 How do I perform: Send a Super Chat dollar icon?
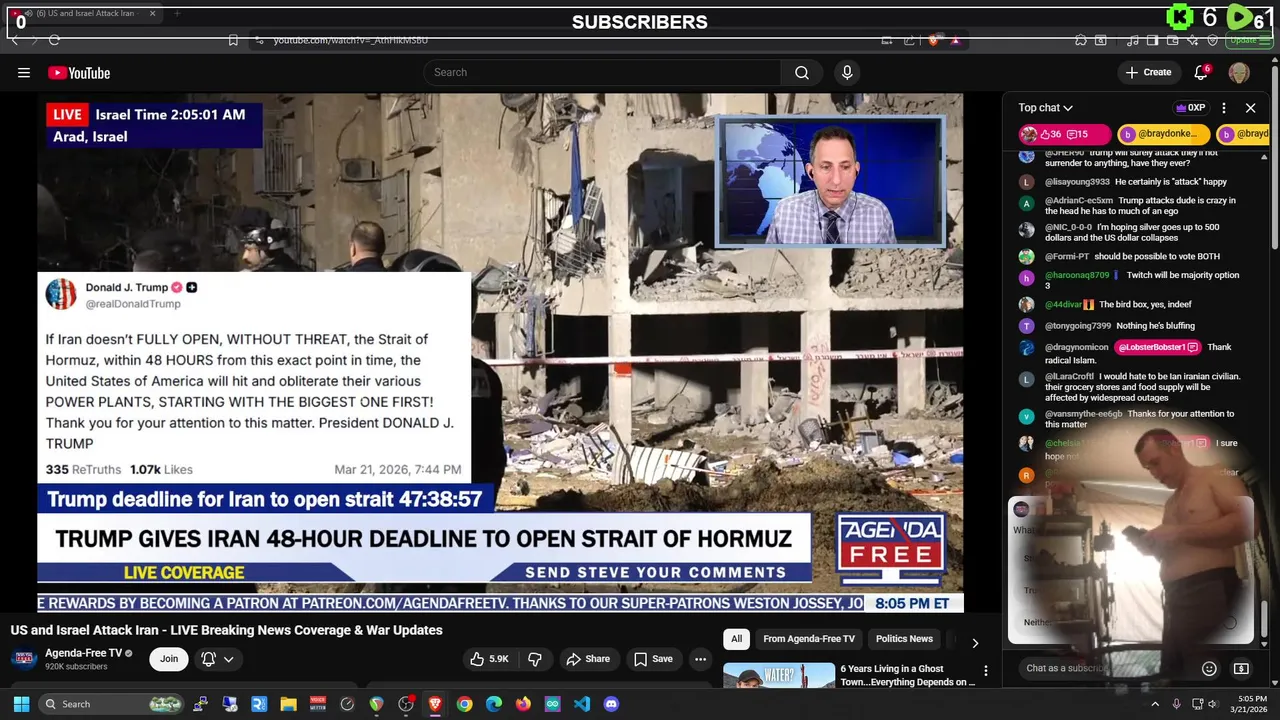[x=1241, y=668]
